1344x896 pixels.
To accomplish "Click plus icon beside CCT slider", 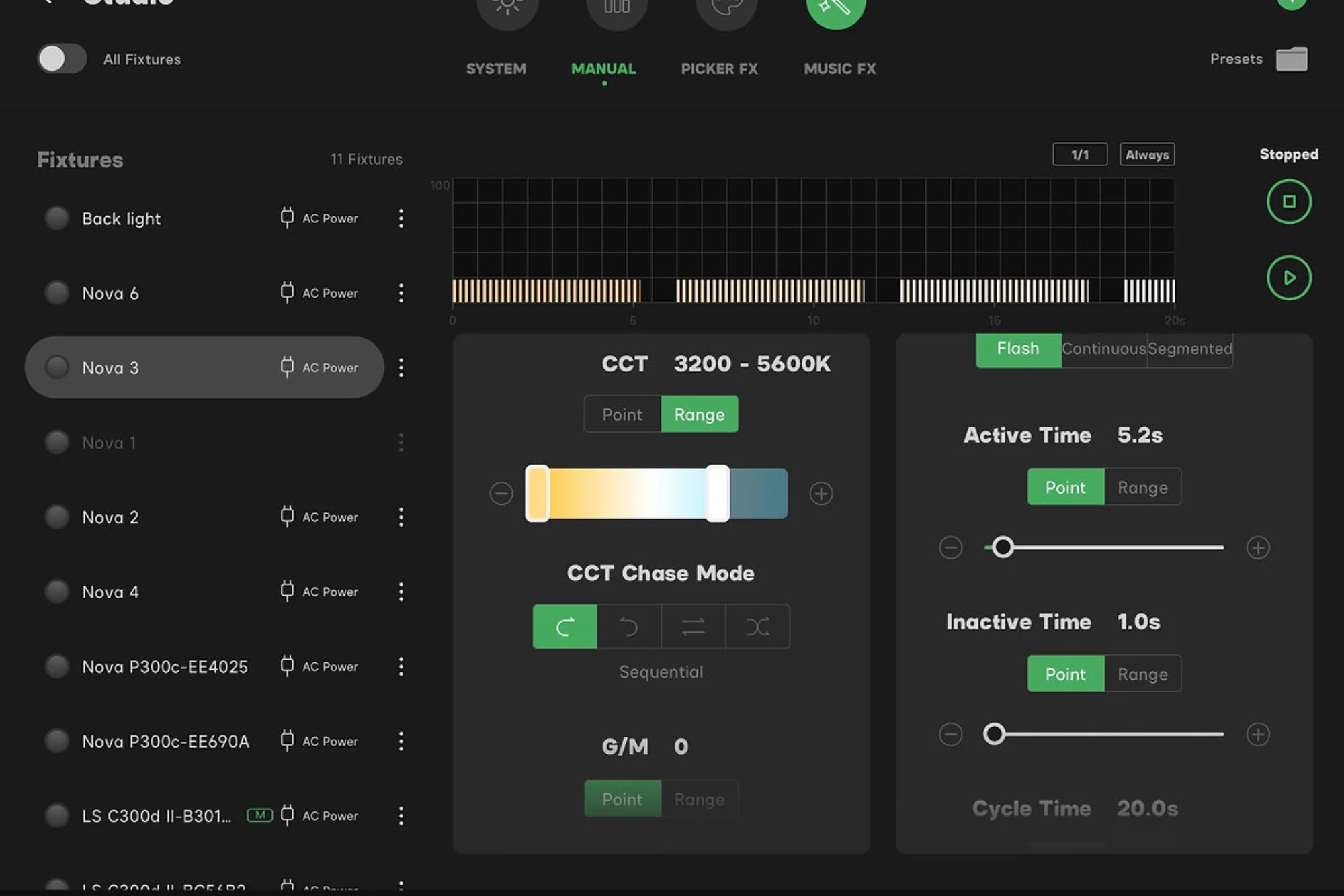I will (x=821, y=494).
